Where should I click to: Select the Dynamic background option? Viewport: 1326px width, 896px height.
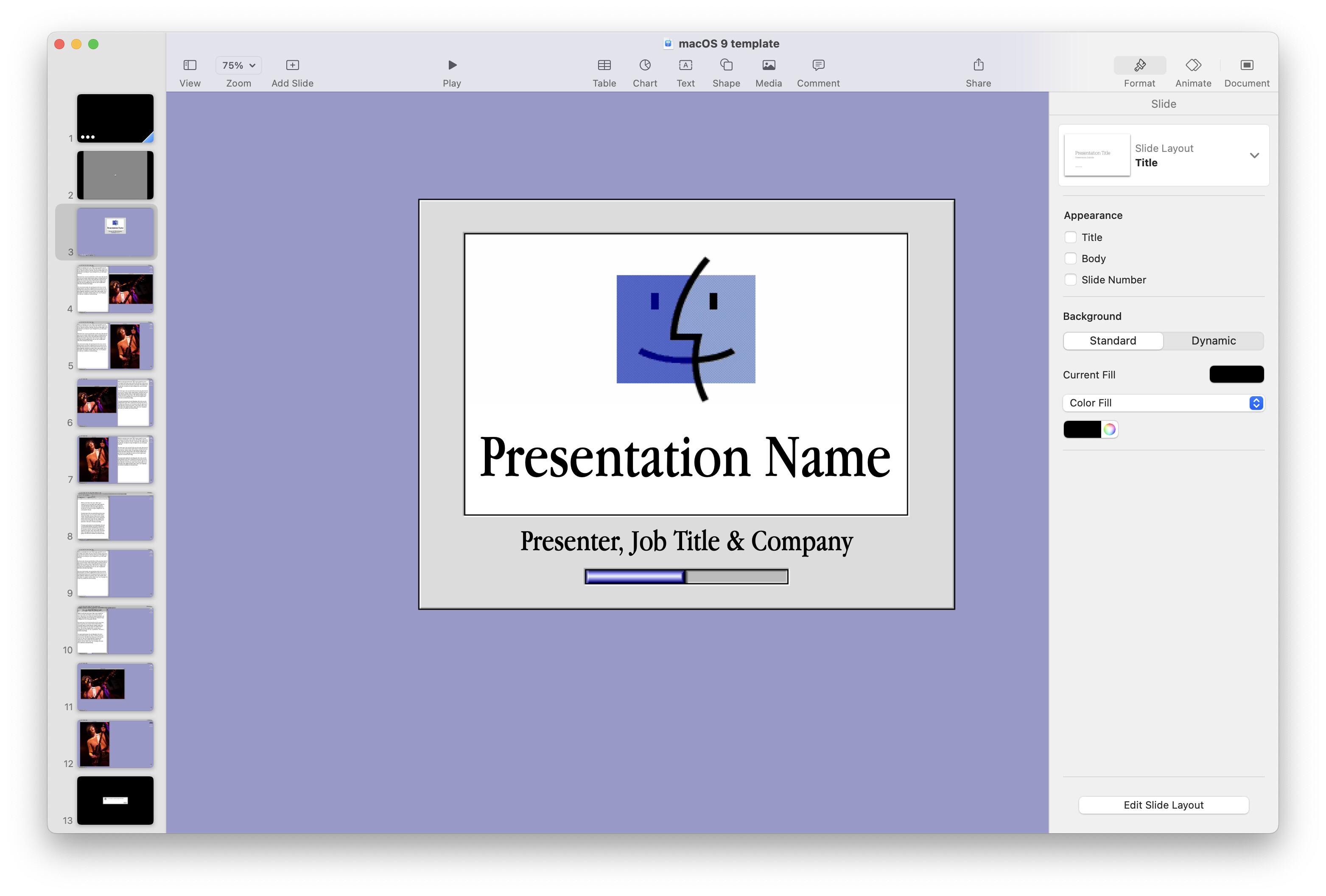click(1213, 341)
